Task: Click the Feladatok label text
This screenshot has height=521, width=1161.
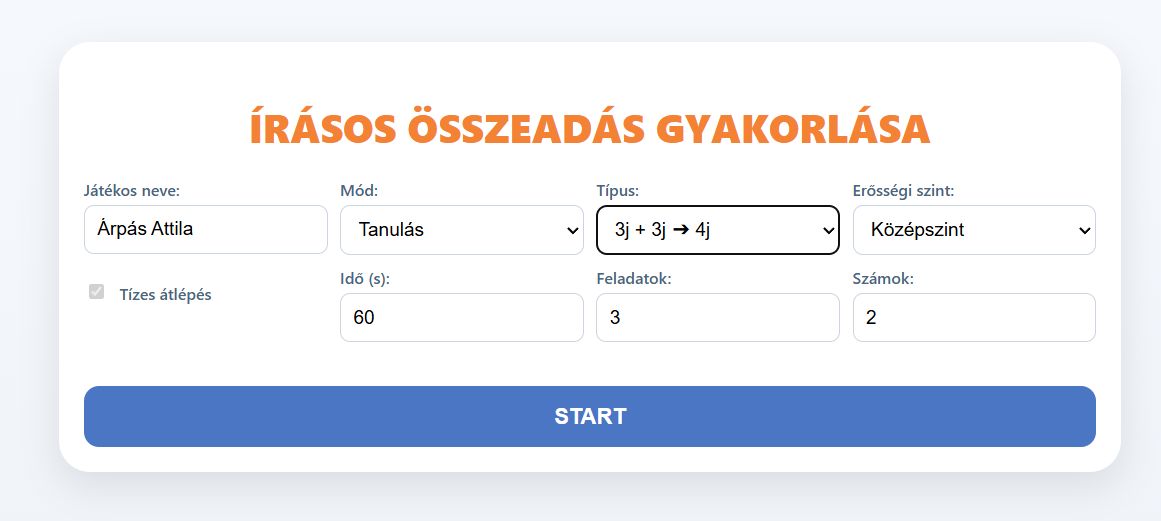Action: pos(633,279)
